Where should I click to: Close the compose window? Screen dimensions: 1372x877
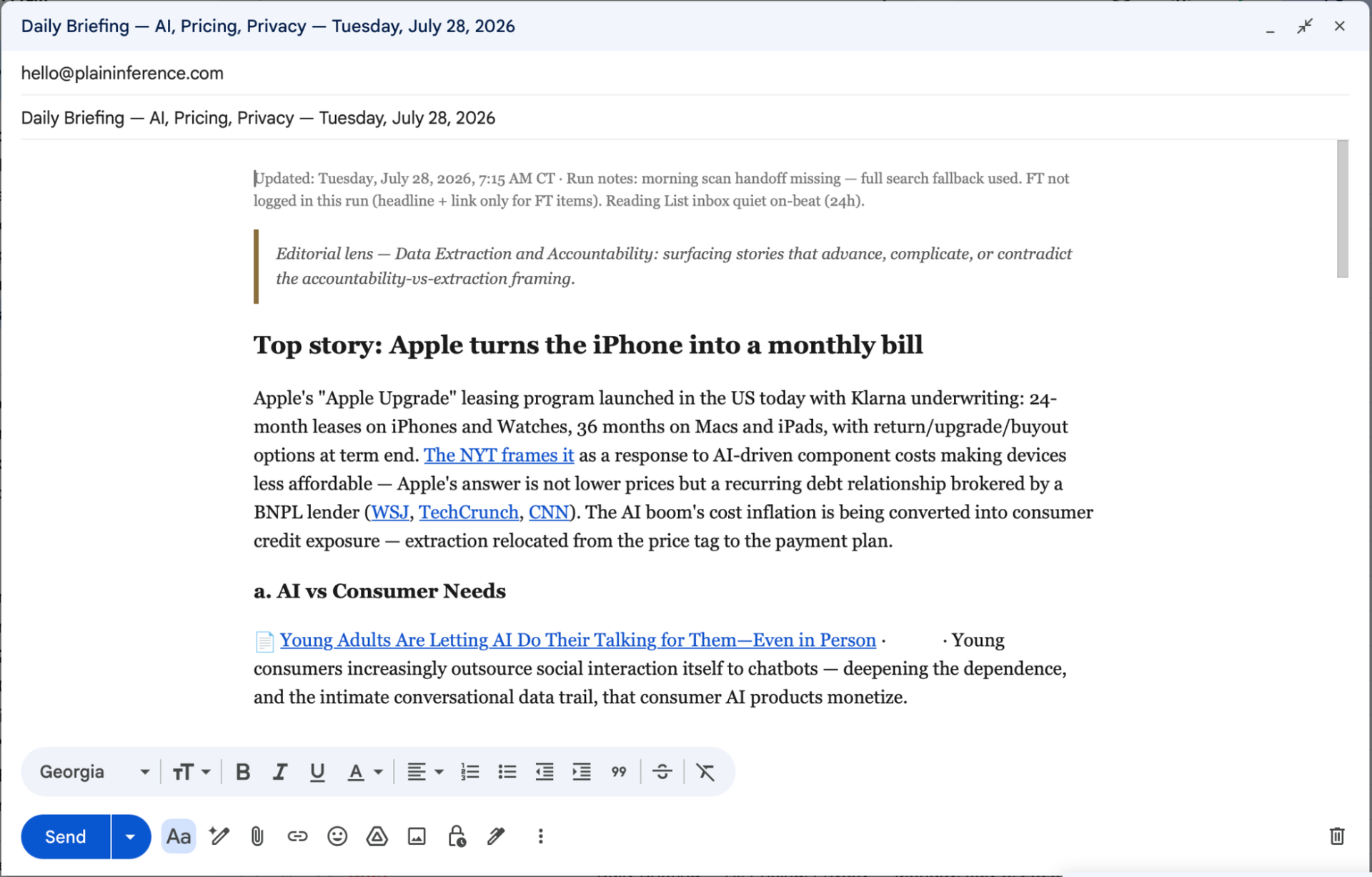(1339, 26)
